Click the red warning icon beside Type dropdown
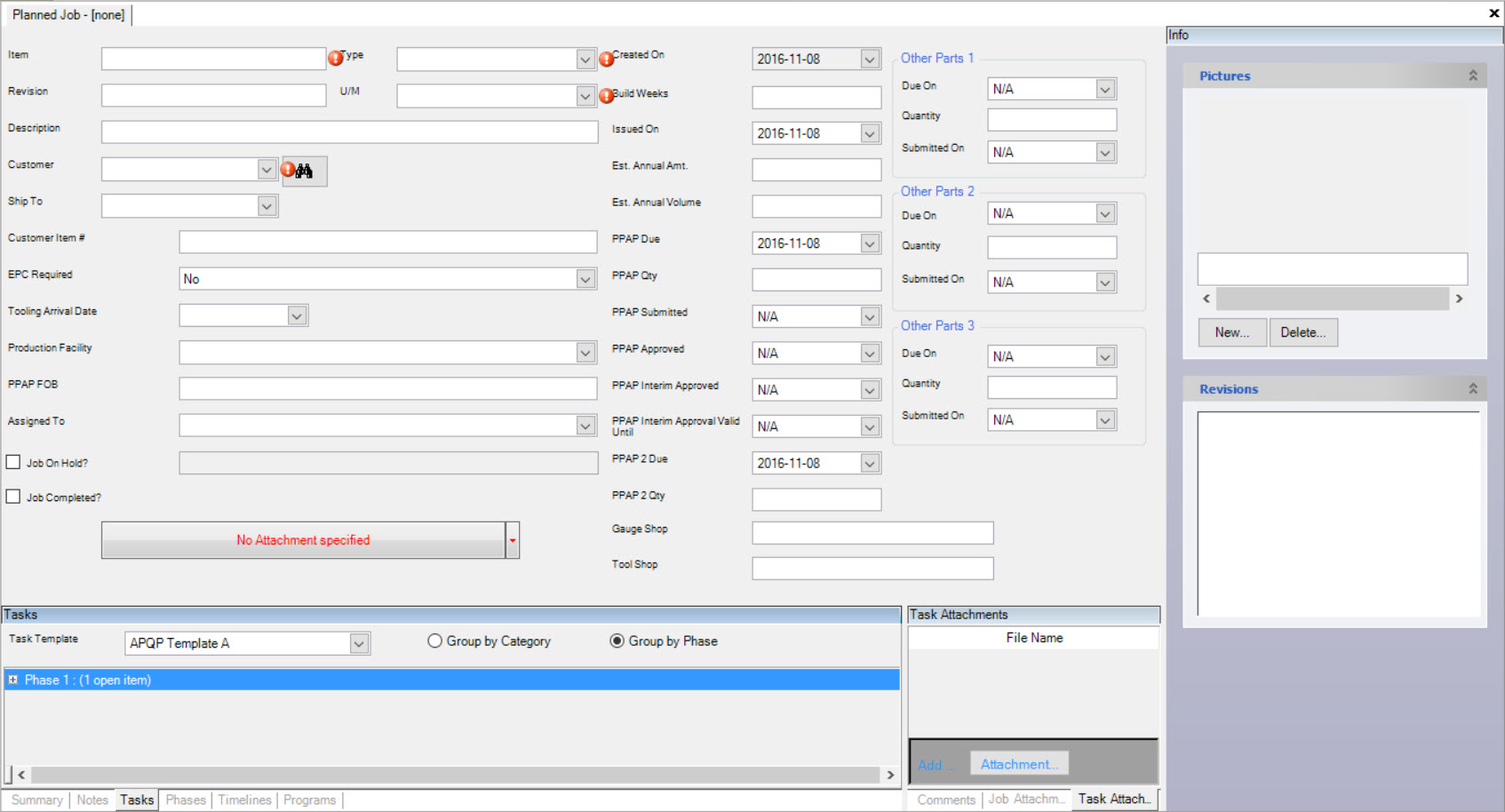Viewport: 1505px width, 812px height. [607, 60]
